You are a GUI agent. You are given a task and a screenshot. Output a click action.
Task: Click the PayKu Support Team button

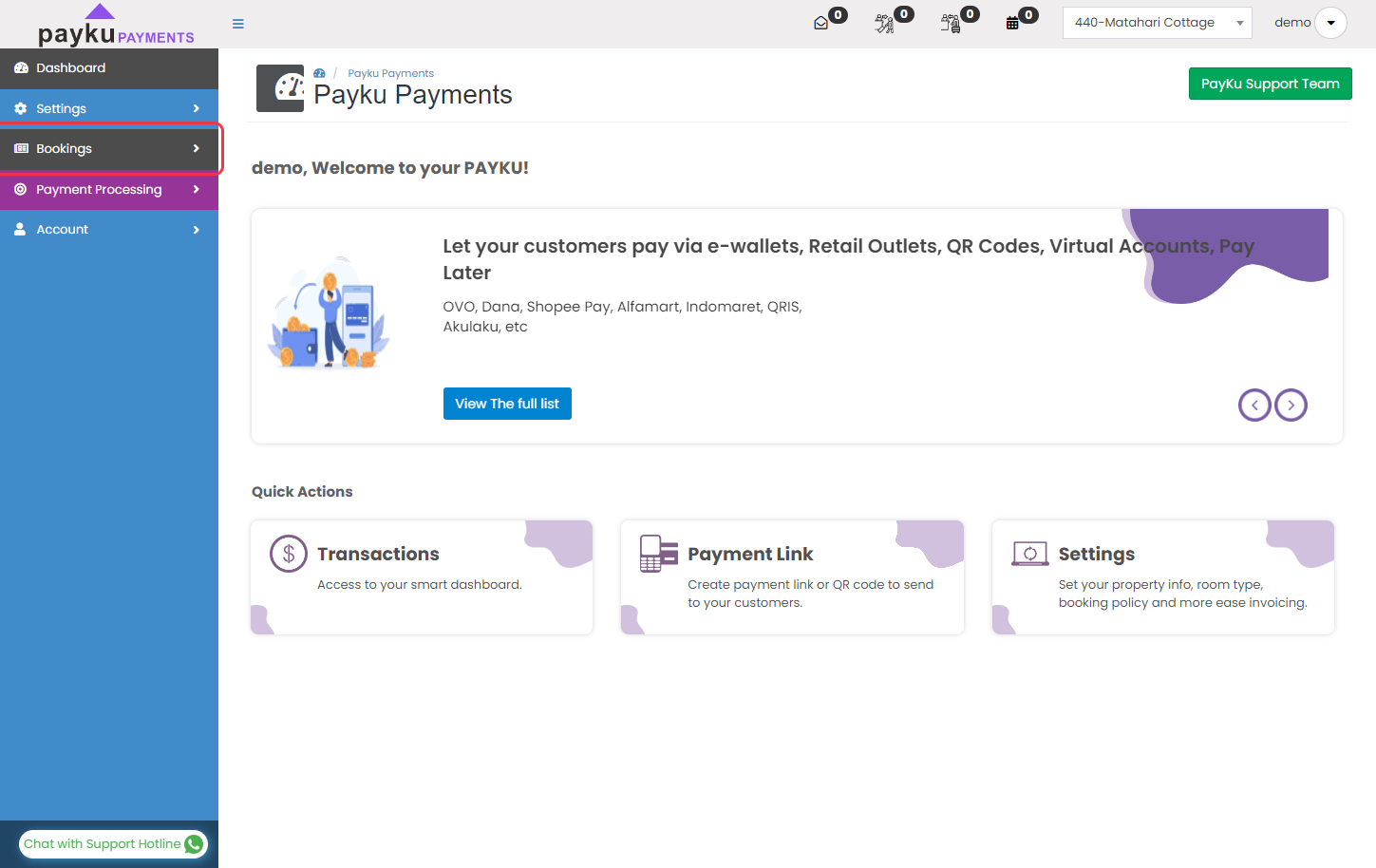click(1270, 84)
